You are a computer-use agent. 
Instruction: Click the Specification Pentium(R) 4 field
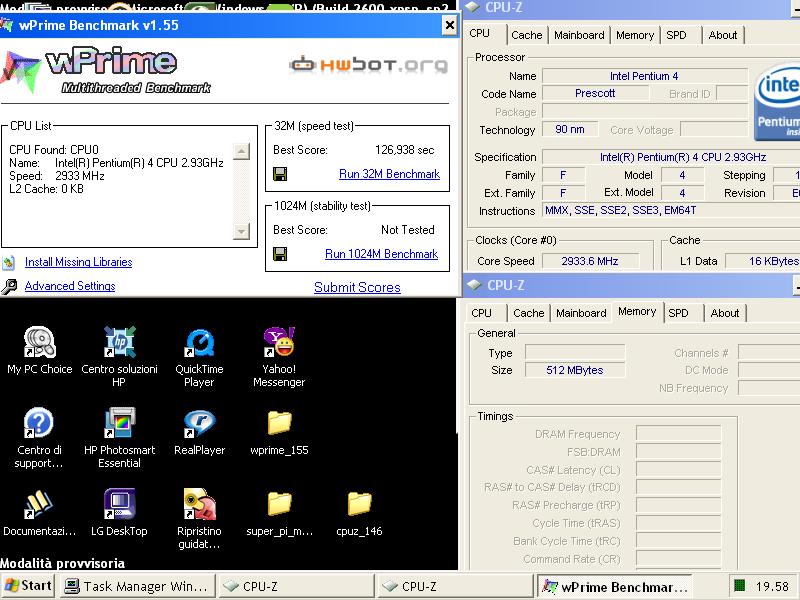tap(671, 157)
